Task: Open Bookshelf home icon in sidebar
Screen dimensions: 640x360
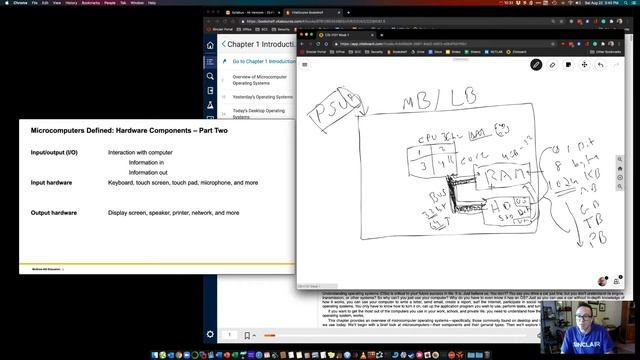Action: 210,45
